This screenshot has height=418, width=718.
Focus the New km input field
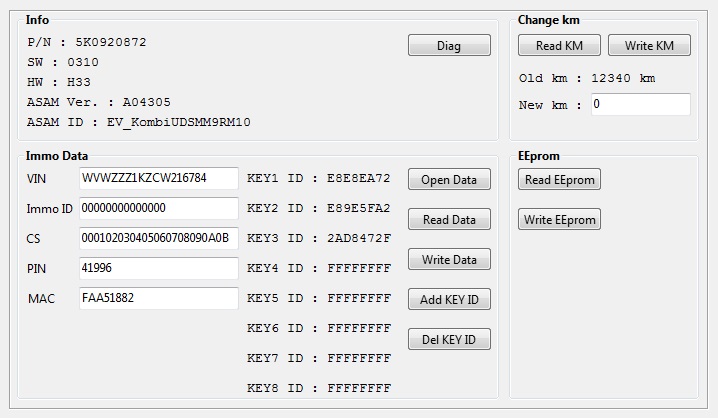(x=640, y=105)
